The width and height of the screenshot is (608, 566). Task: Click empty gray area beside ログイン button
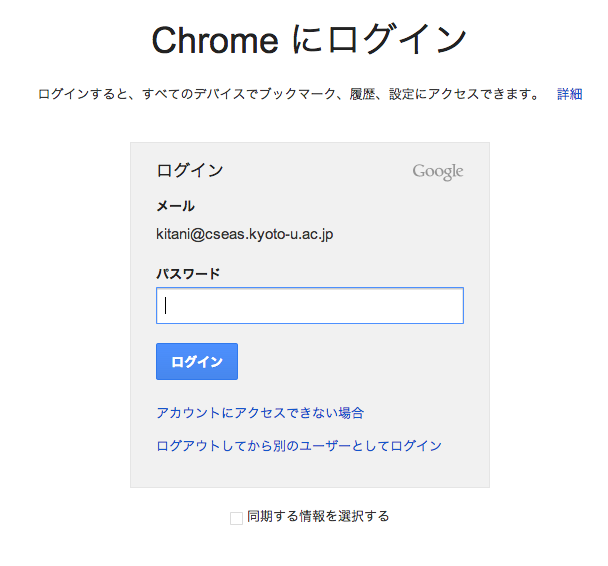[x=349, y=361]
